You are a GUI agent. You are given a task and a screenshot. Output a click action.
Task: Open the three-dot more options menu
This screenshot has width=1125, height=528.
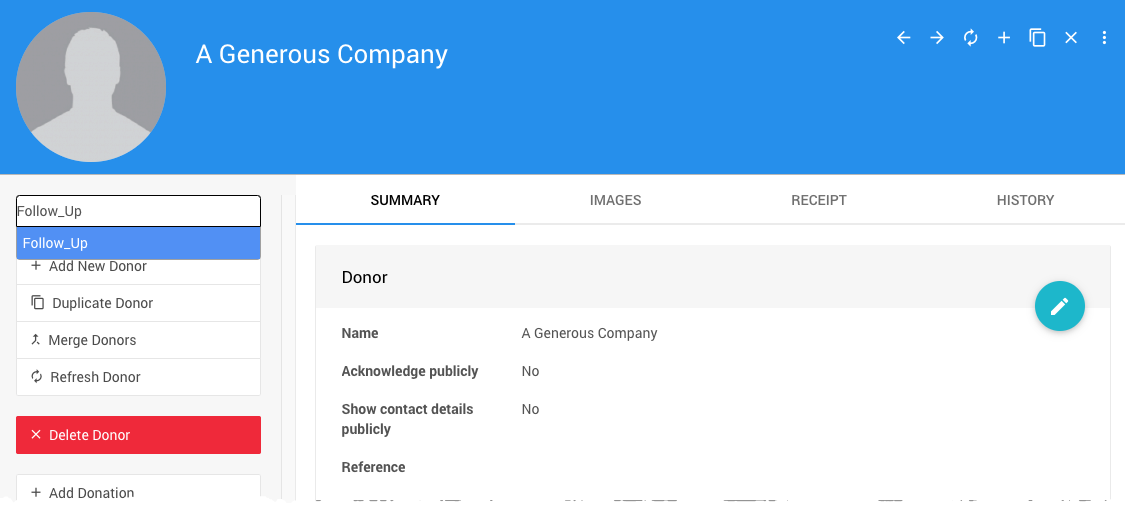coord(1104,38)
